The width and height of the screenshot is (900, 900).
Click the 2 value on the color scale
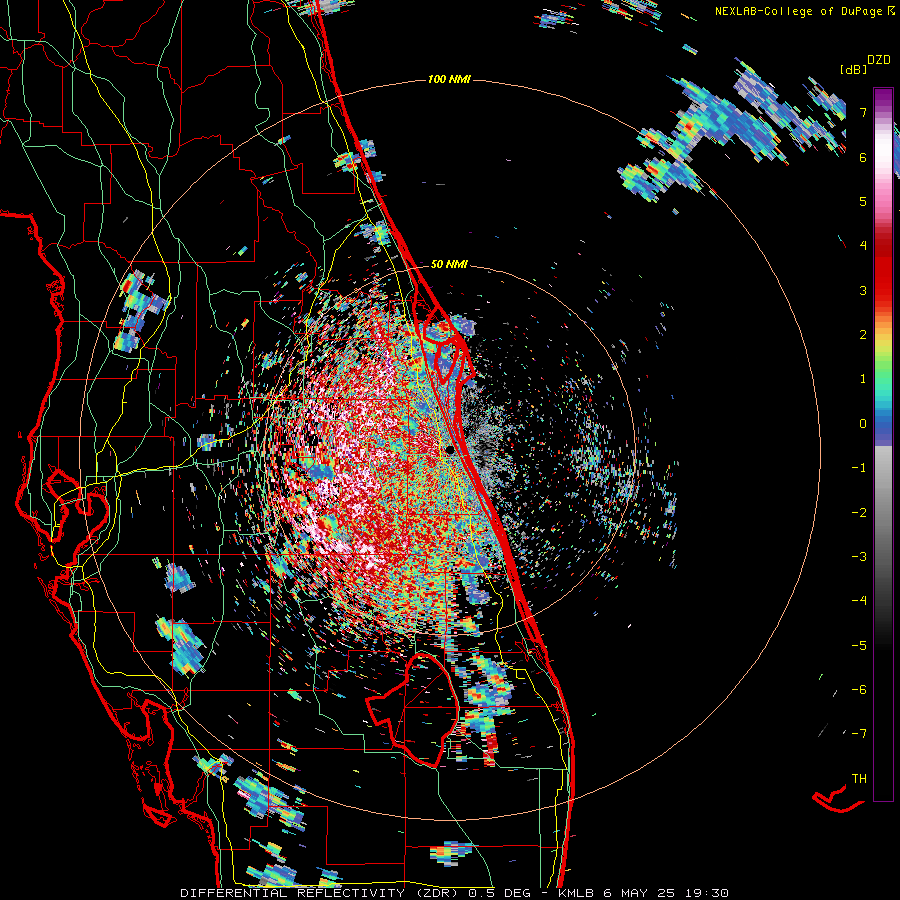pyautogui.click(x=863, y=335)
